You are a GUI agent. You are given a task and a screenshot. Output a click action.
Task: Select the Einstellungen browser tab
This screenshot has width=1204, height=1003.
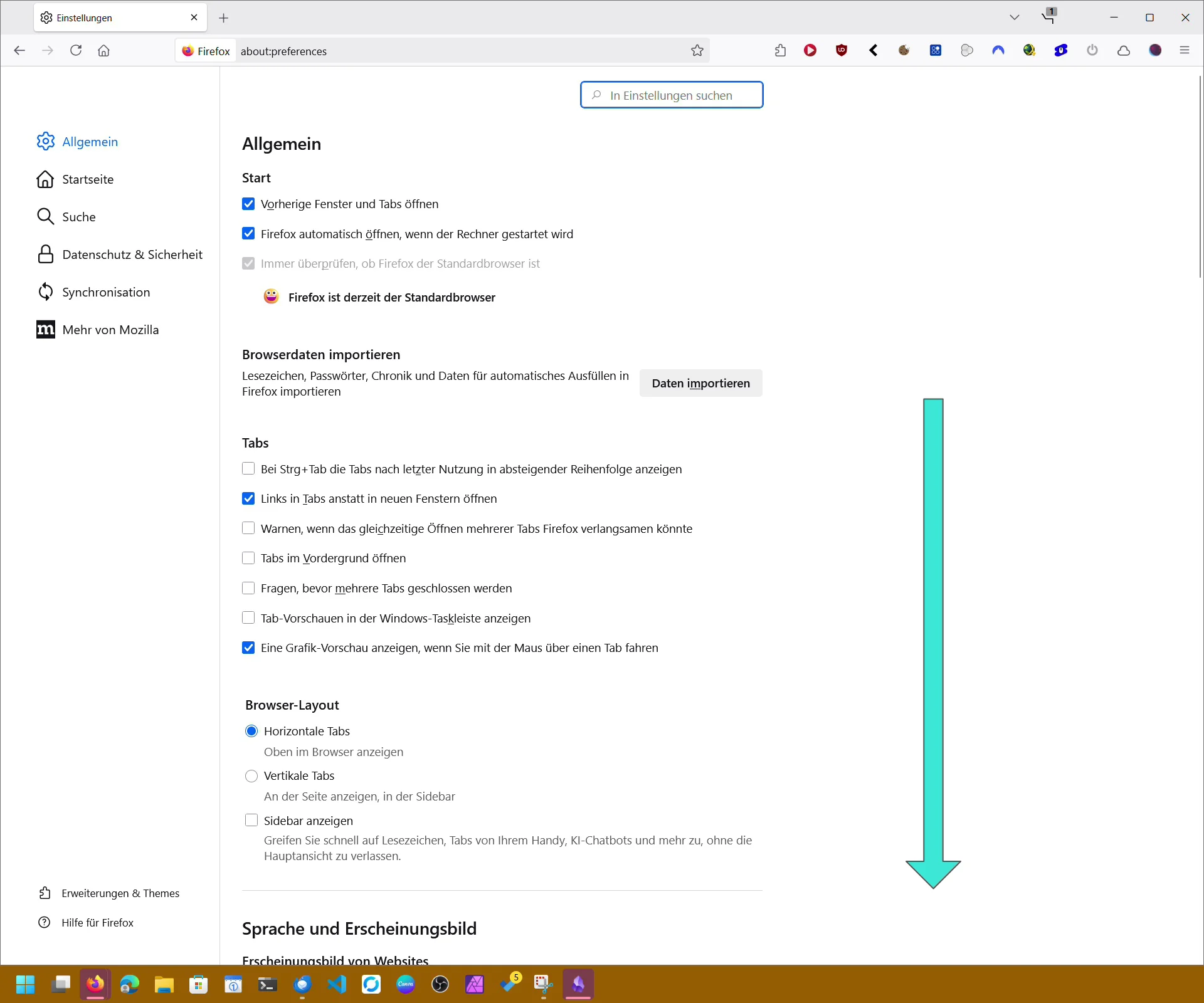point(120,18)
